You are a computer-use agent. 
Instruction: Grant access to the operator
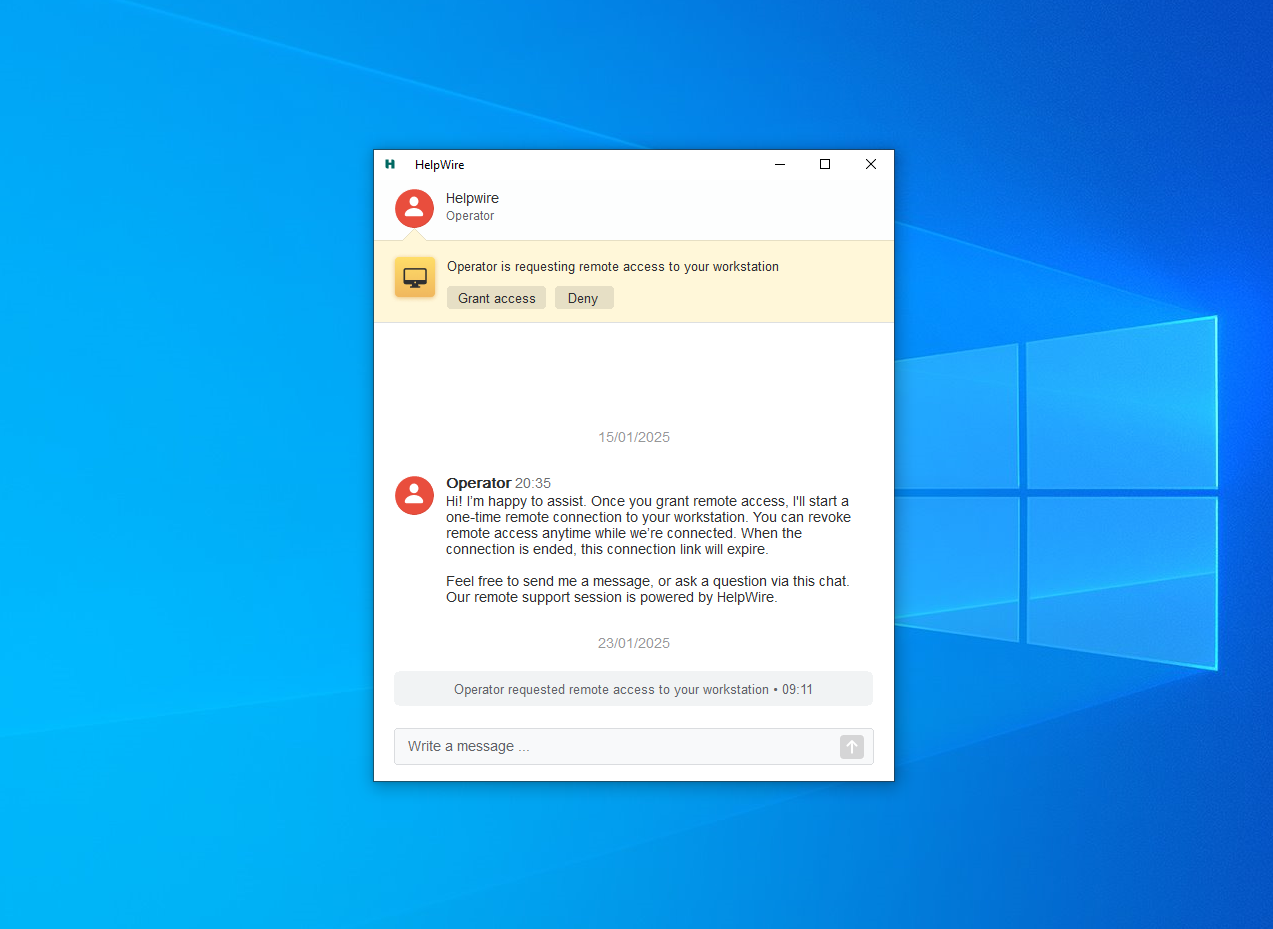coord(496,298)
